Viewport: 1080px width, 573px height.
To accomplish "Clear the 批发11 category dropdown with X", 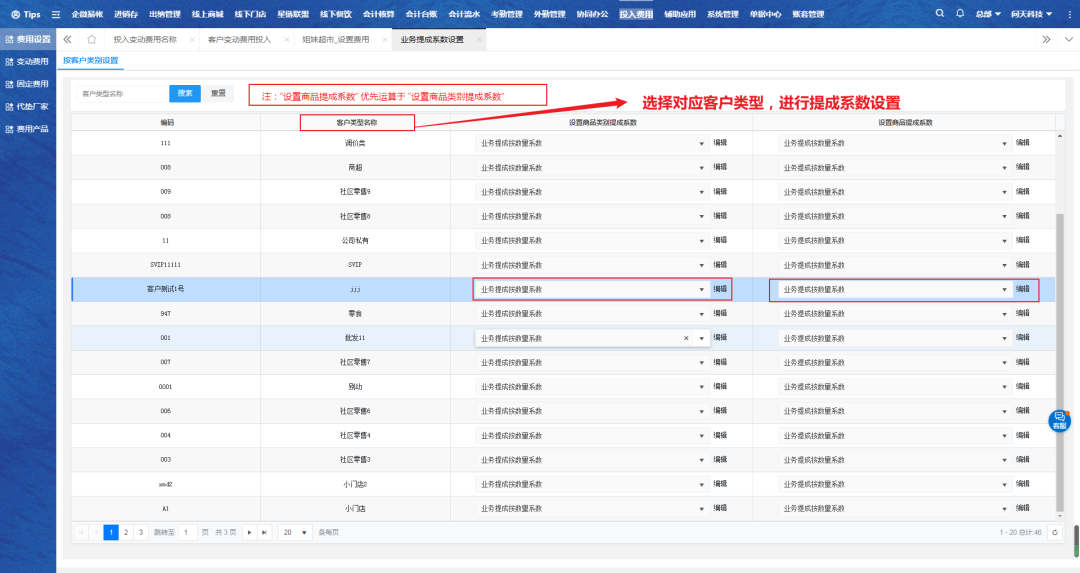I will coord(686,338).
